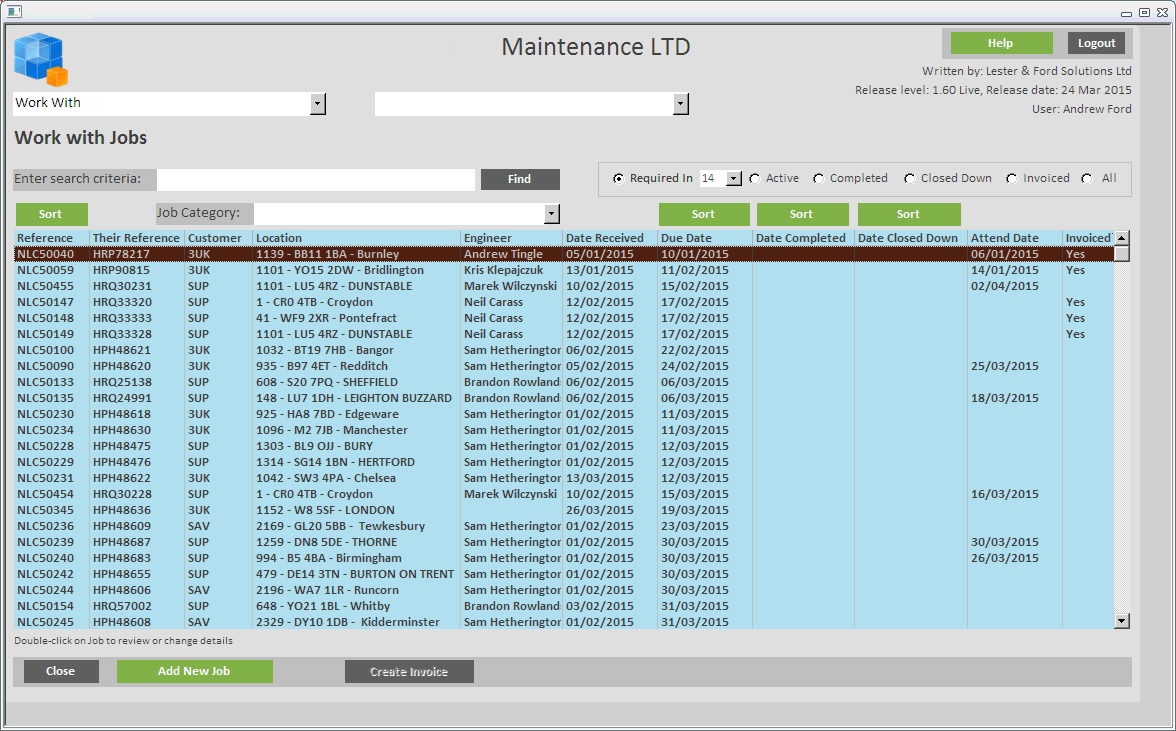Viewport: 1176px width, 731px height.
Task: Click the Find button
Action: coord(520,179)
